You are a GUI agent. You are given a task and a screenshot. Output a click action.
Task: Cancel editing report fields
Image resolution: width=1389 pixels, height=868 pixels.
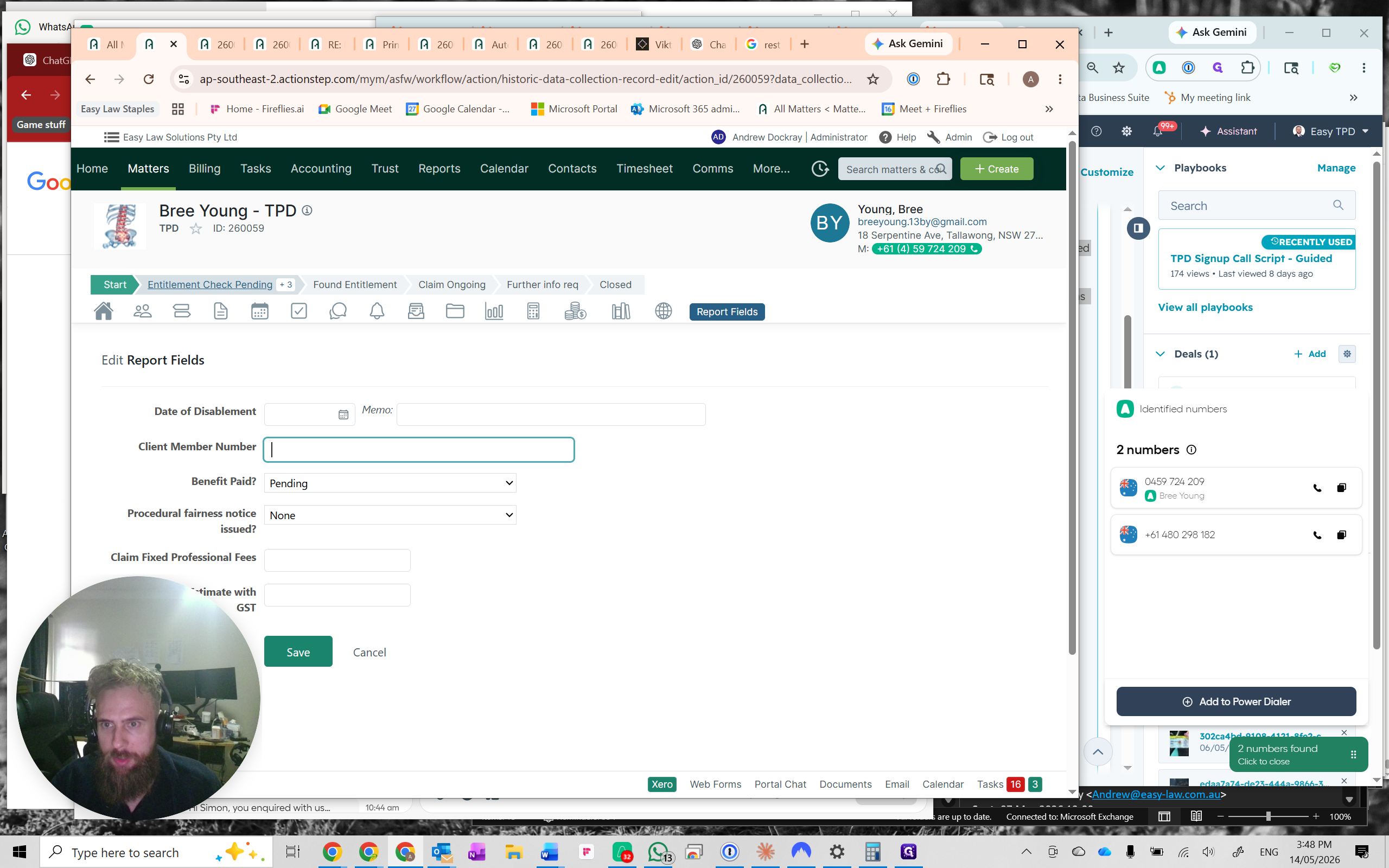coord(369,652)
